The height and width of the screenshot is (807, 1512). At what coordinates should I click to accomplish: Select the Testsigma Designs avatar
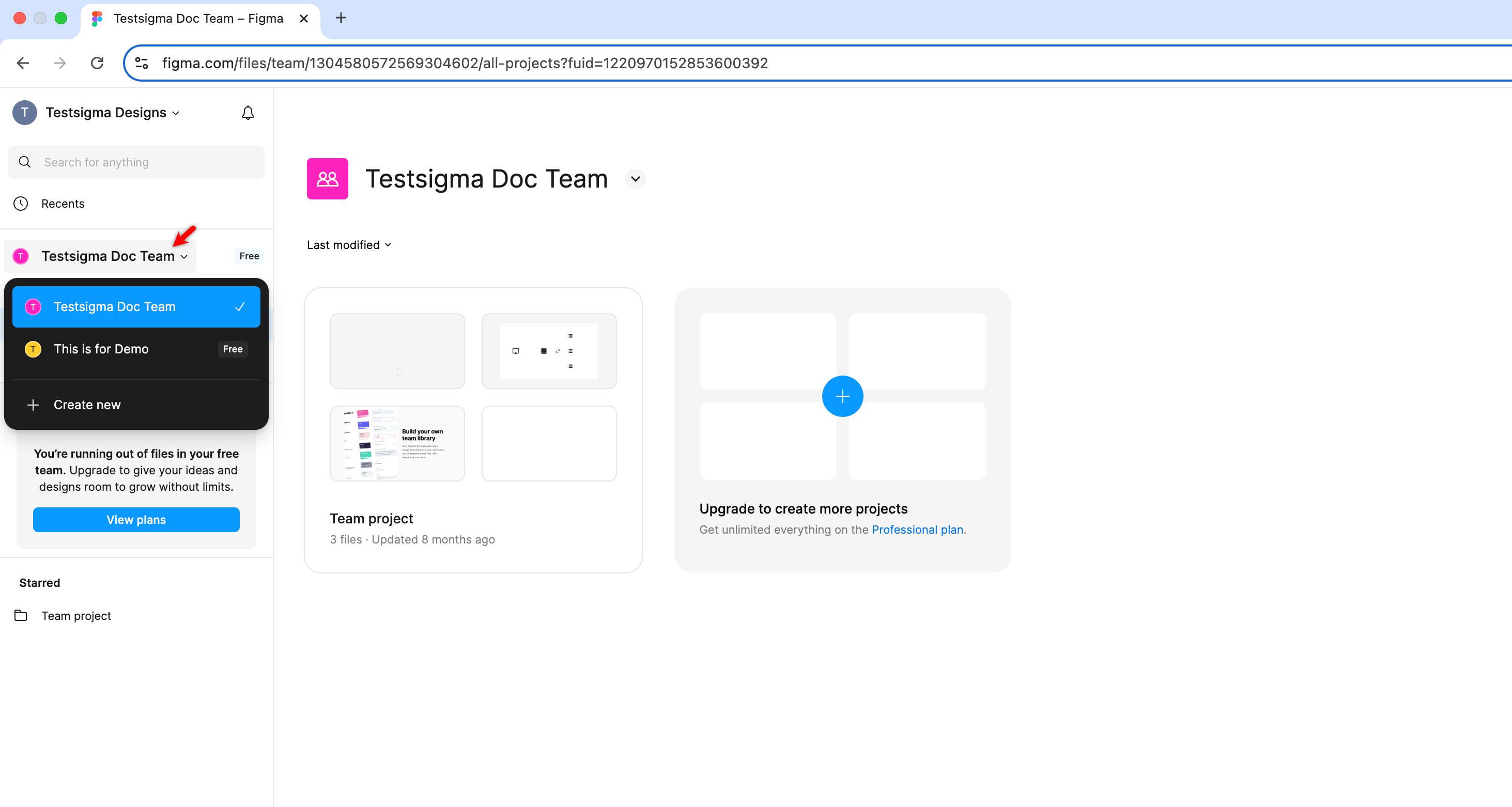click(25, 112)
